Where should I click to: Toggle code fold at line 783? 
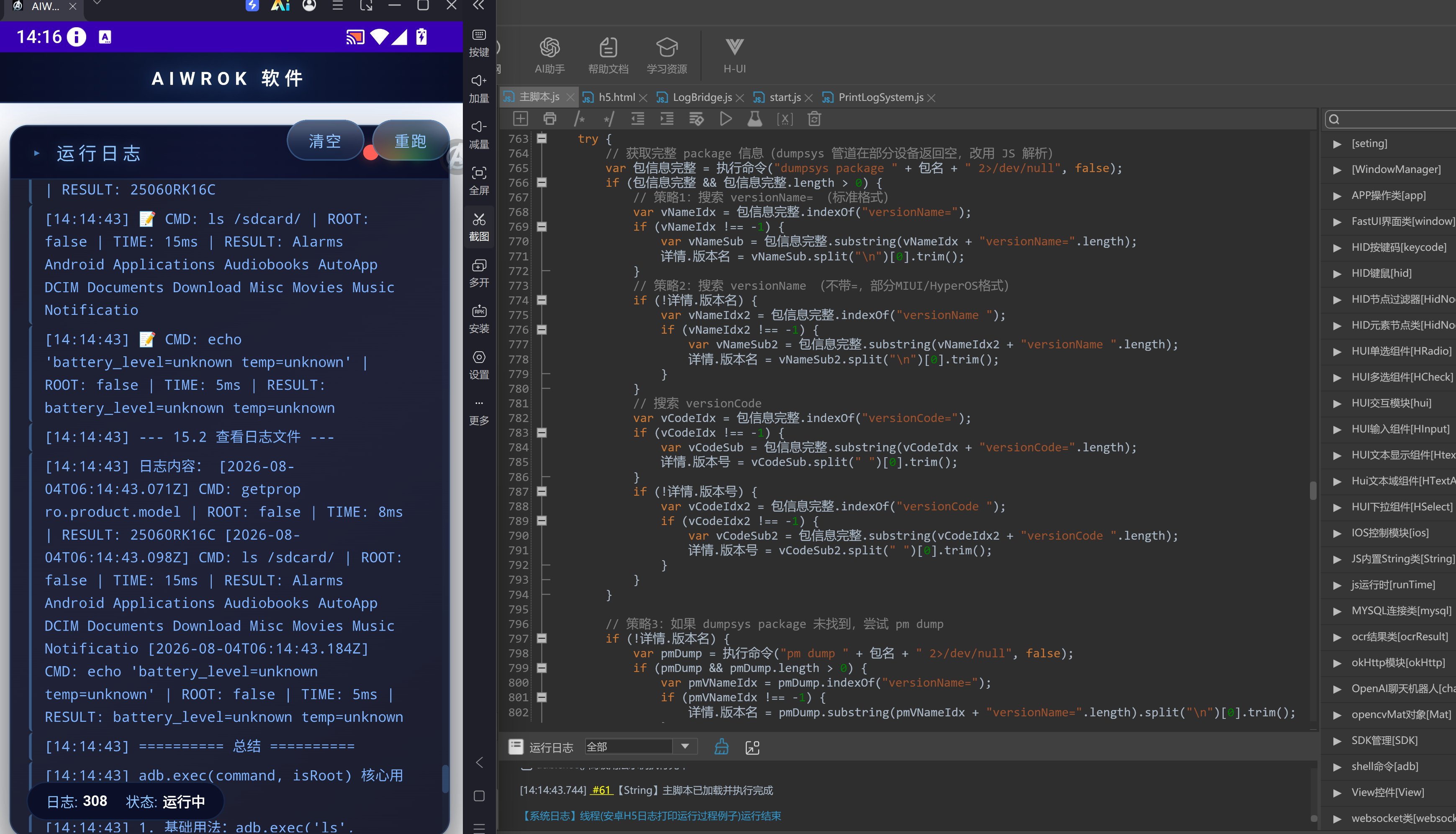(542, 432)
